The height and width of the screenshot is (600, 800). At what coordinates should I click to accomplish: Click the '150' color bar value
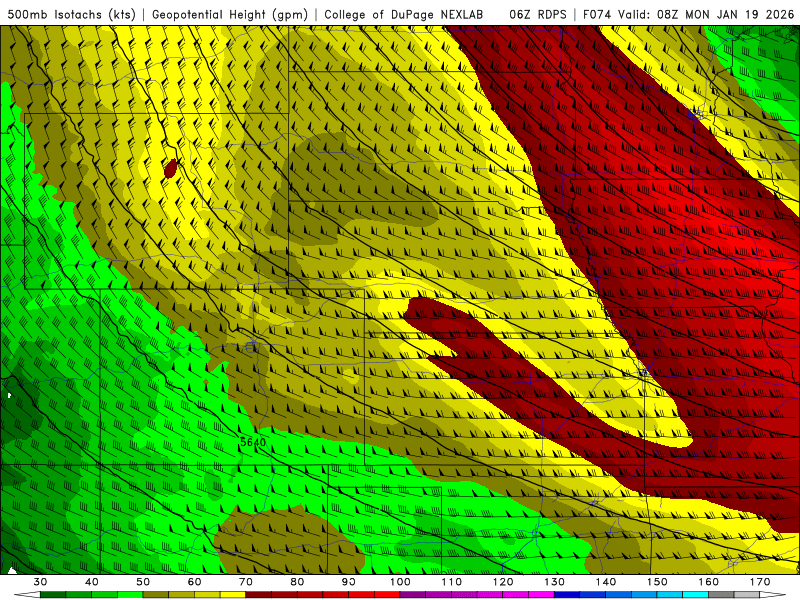click(x=657, y=582)
